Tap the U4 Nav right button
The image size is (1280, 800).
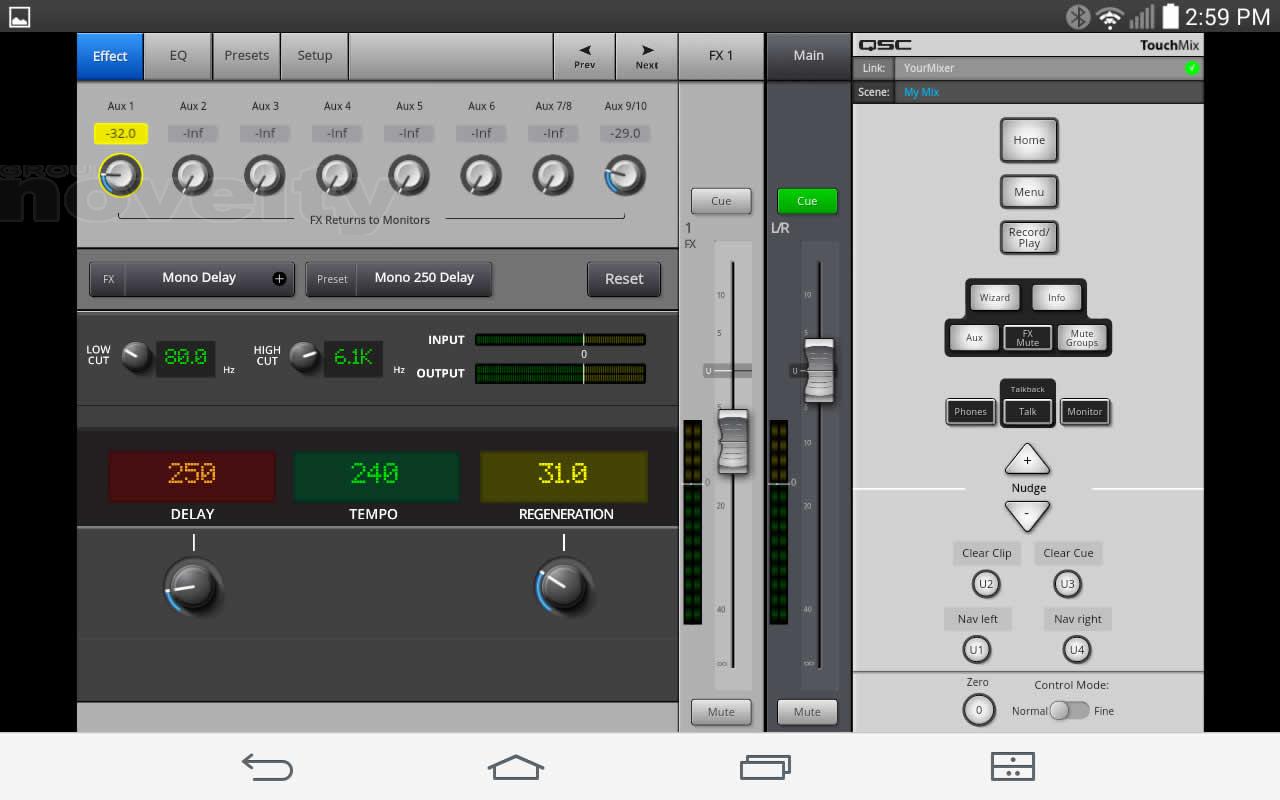[1077, 650]
